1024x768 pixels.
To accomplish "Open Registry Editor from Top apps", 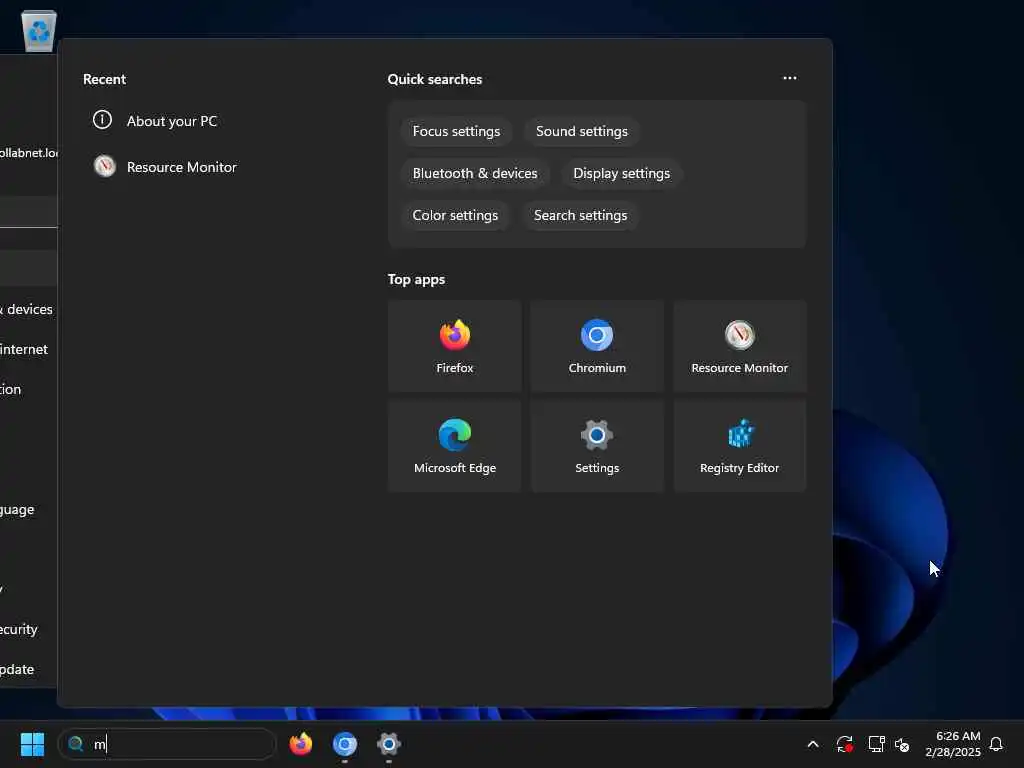I will [x=739, y=446].
